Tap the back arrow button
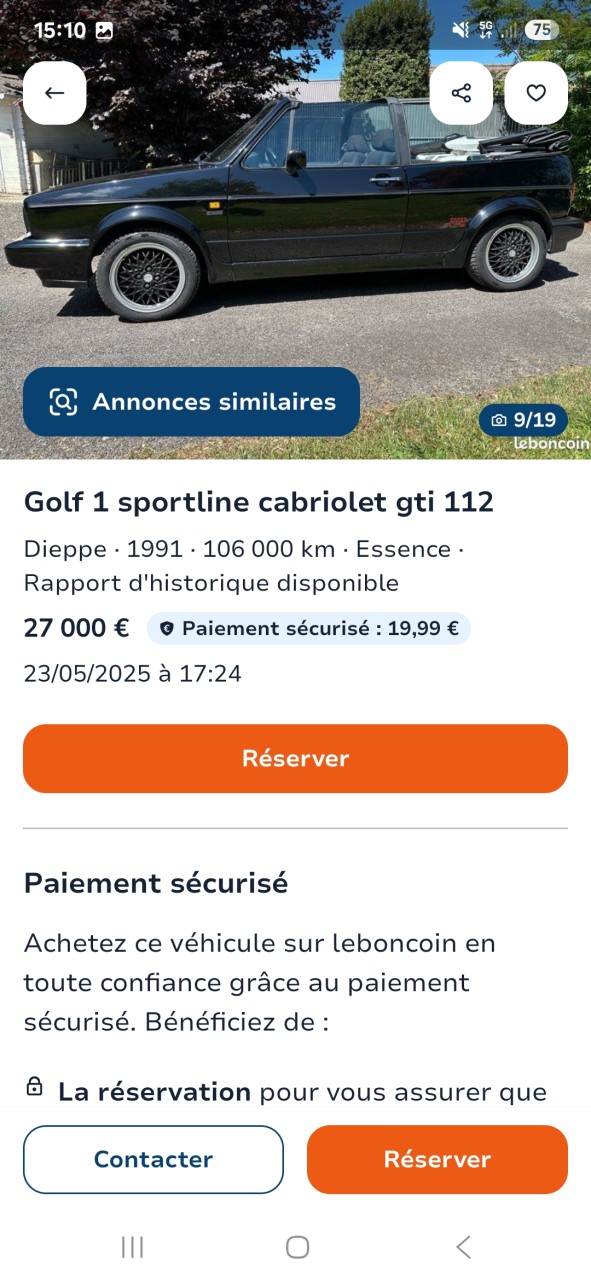This screenshot has width=591, height=1280. [x=54, y=93]
